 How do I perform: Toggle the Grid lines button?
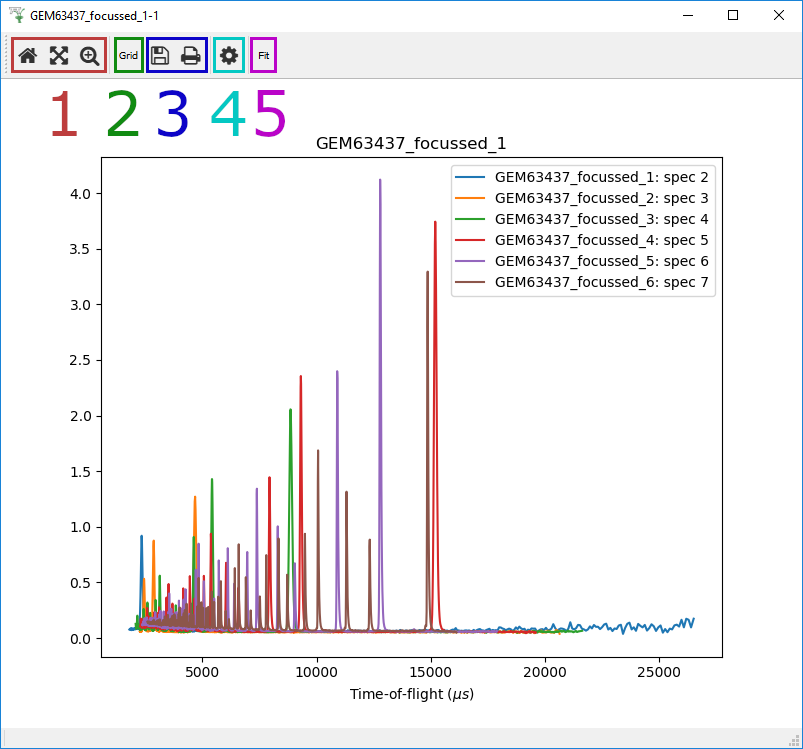pos(129,56)
